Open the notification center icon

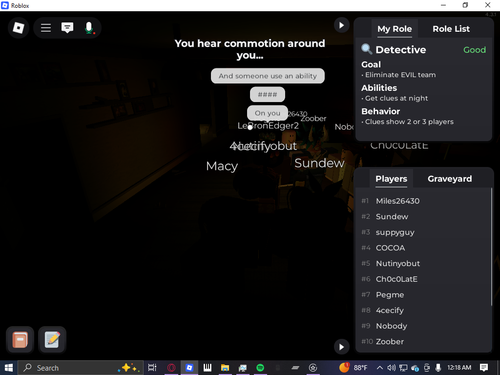[x=484, y=368]
